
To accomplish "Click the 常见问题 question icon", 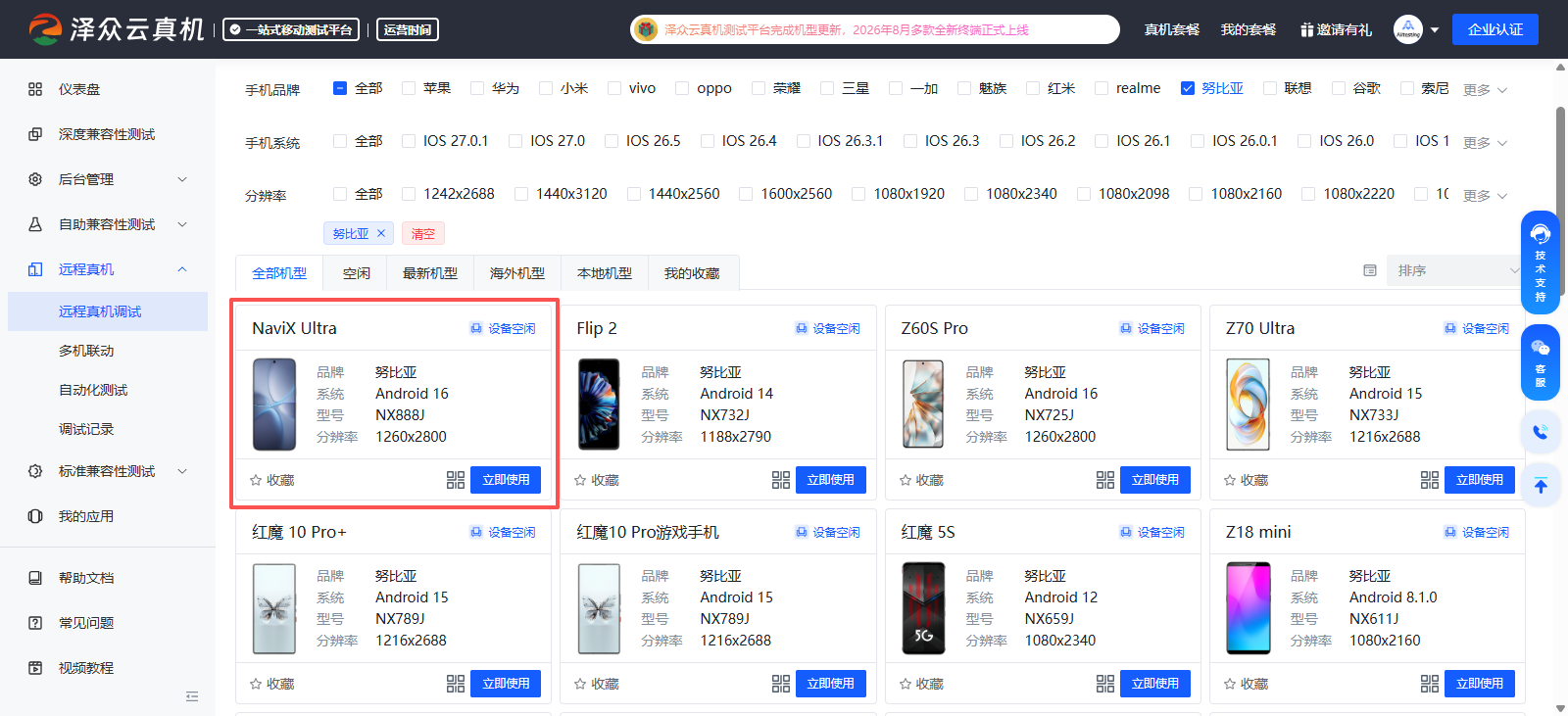I will 35,623.
